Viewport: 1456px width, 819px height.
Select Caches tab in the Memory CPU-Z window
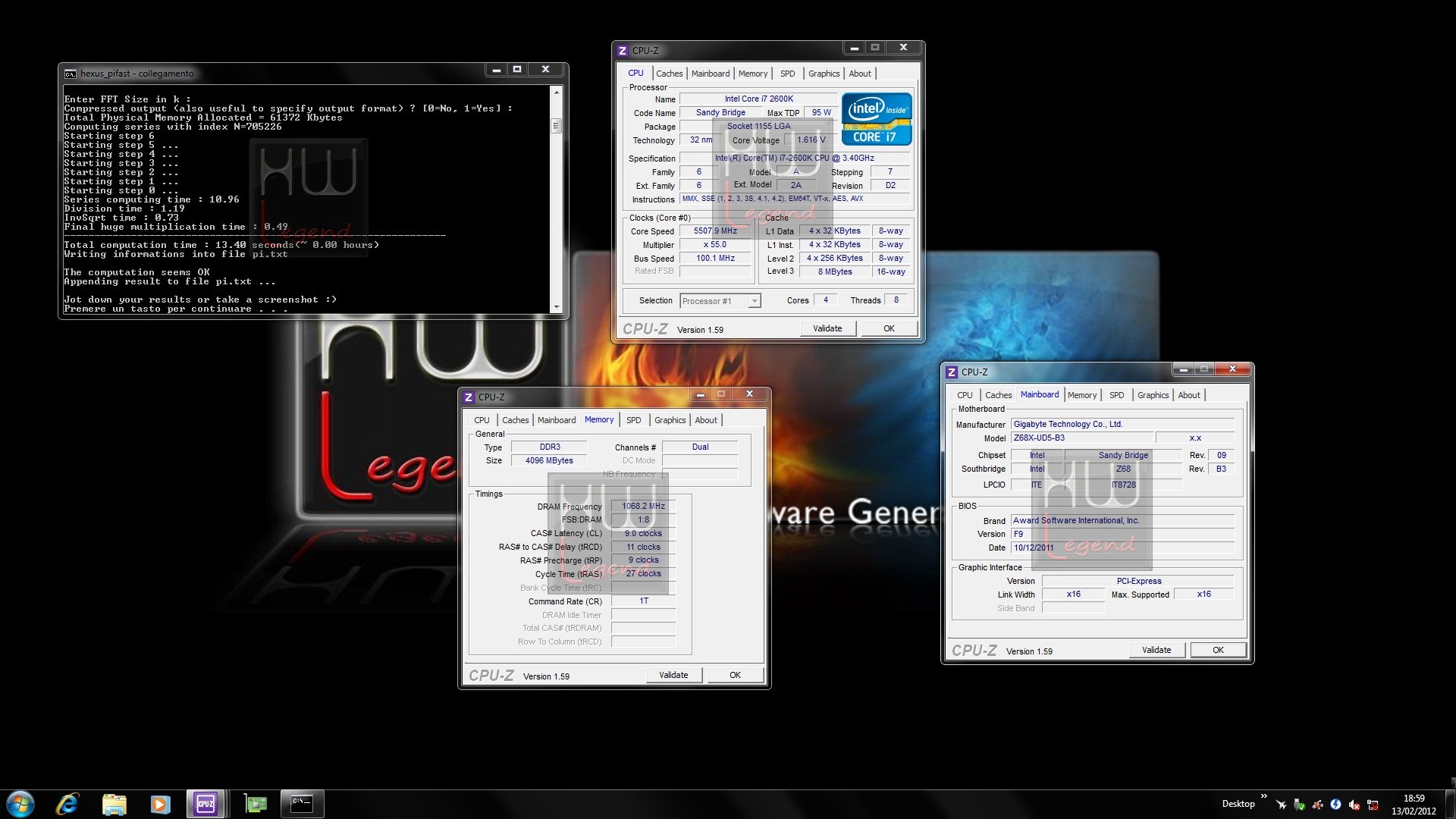click(515, 420)
